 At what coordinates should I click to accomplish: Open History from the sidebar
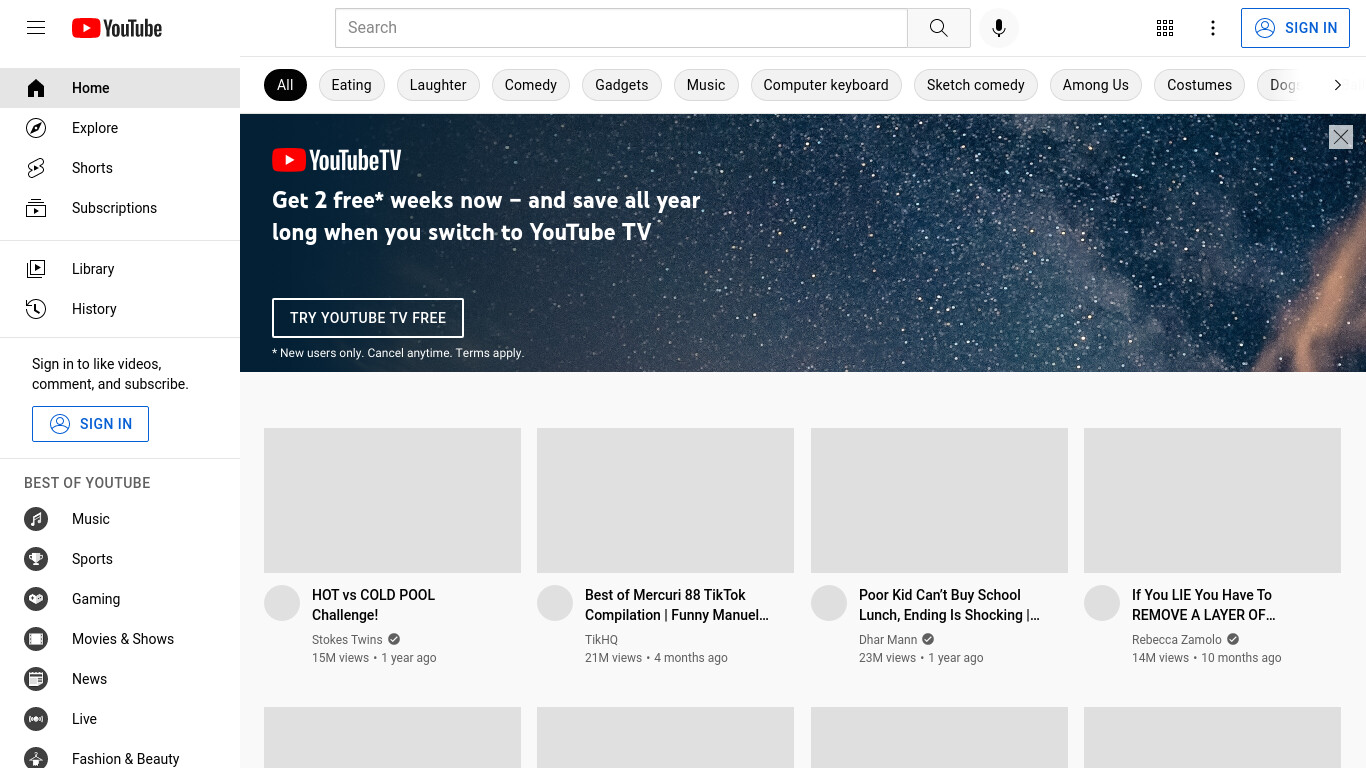coord(120,309)
